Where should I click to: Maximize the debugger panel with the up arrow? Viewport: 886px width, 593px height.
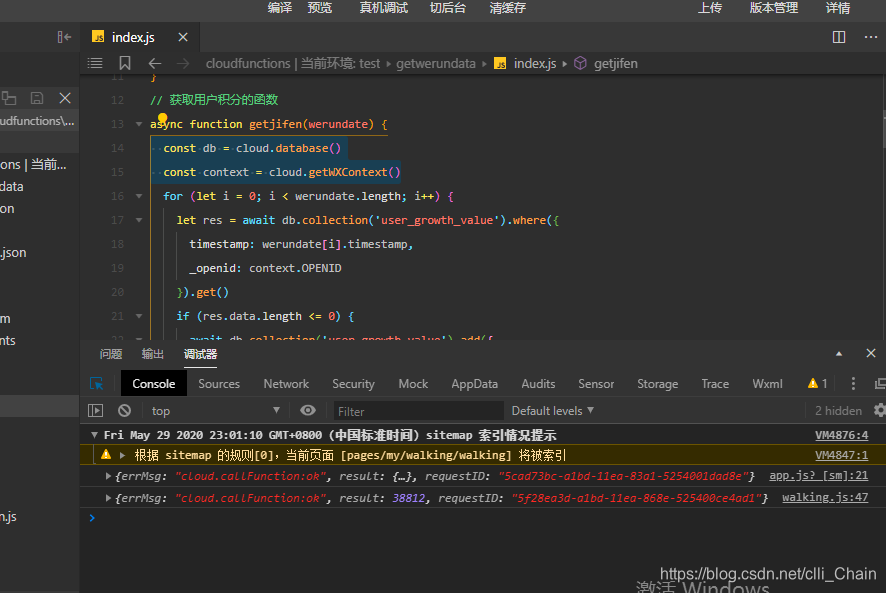tap(839, 354)
